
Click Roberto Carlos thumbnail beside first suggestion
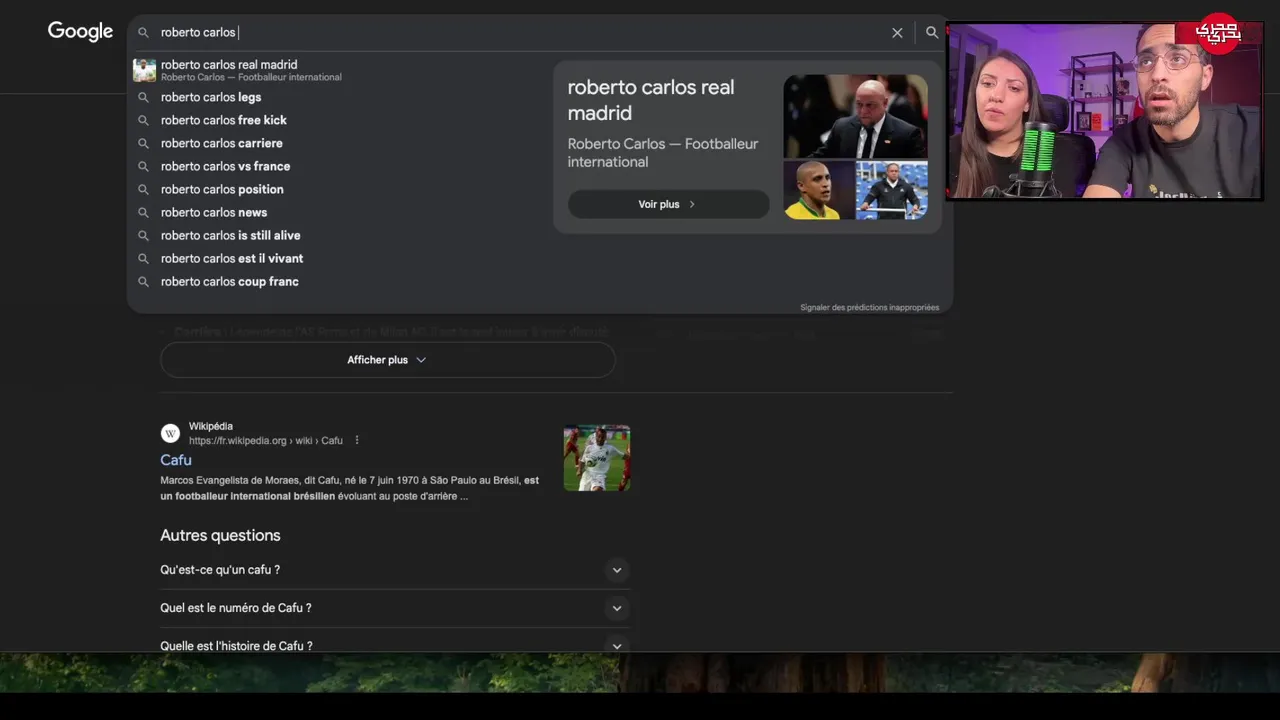[x=144, y=70]
